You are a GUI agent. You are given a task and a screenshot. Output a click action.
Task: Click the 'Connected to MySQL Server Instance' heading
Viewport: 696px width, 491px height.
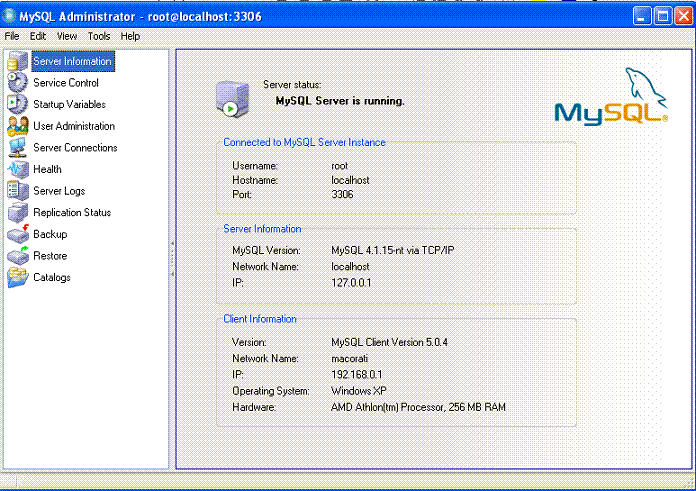coord(304,143)
